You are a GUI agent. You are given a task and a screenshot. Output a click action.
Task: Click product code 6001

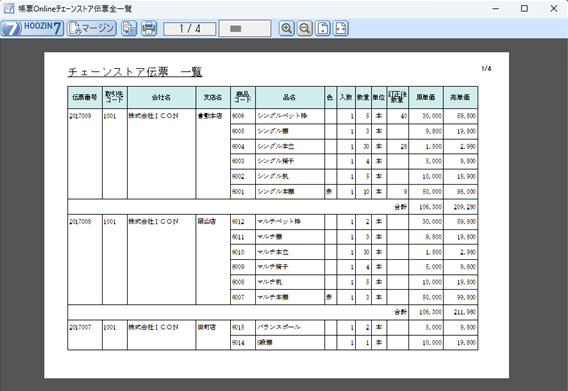tap(238, 191)
